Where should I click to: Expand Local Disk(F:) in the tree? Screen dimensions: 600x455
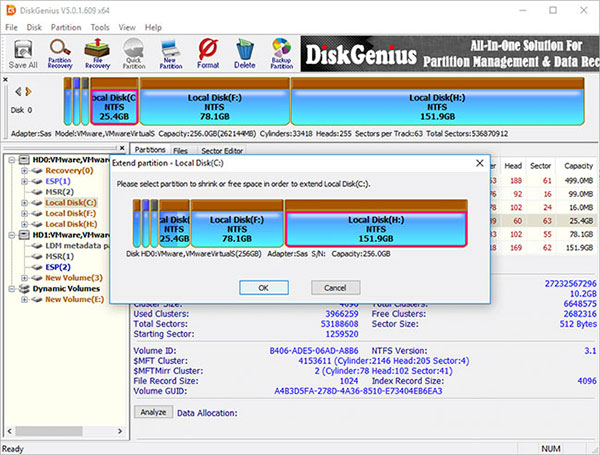(23, 213)
